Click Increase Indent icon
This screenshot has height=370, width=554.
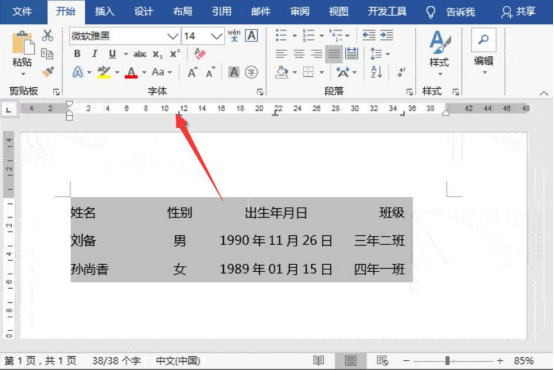(x=387, y=35)
